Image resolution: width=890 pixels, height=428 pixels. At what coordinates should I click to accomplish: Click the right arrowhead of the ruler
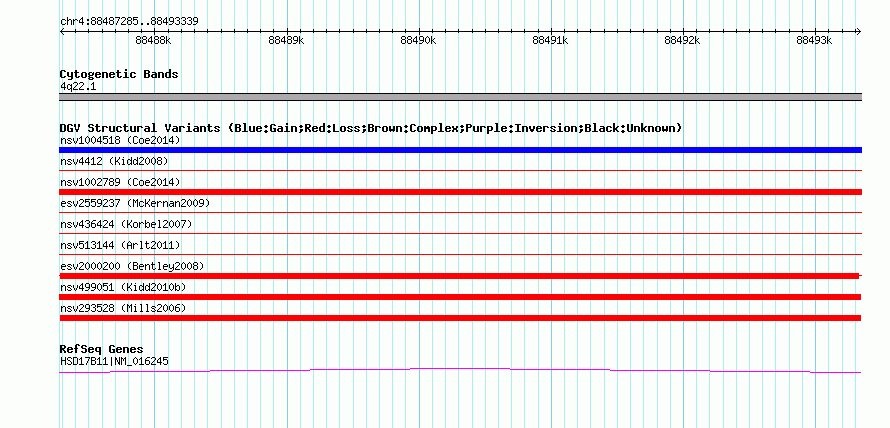coord(859,31)
